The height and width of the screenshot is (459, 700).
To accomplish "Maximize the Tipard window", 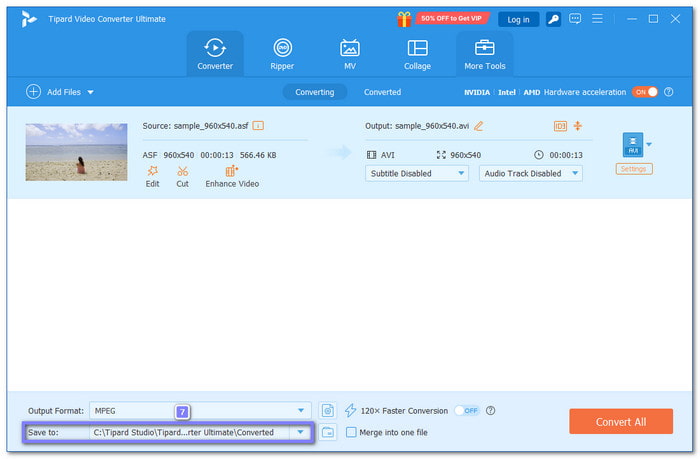I will coord(653,19).
